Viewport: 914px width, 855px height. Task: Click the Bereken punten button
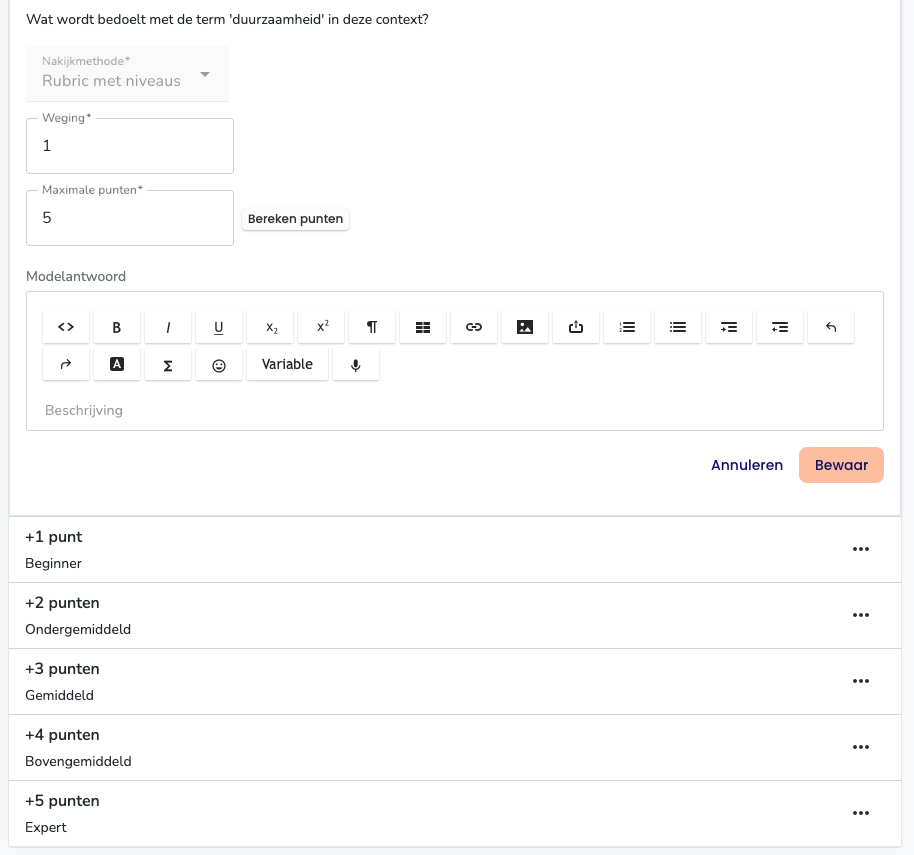[x=296, y=219]
